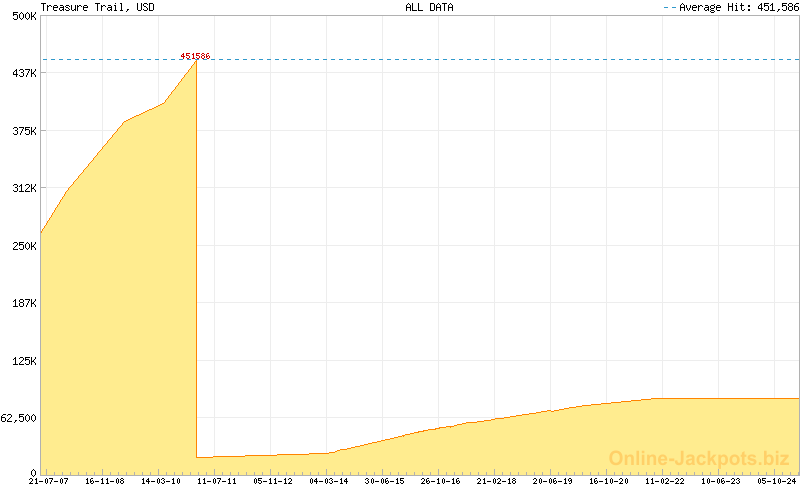Click the 04-03-14 date on x-axis

[328, 481]
